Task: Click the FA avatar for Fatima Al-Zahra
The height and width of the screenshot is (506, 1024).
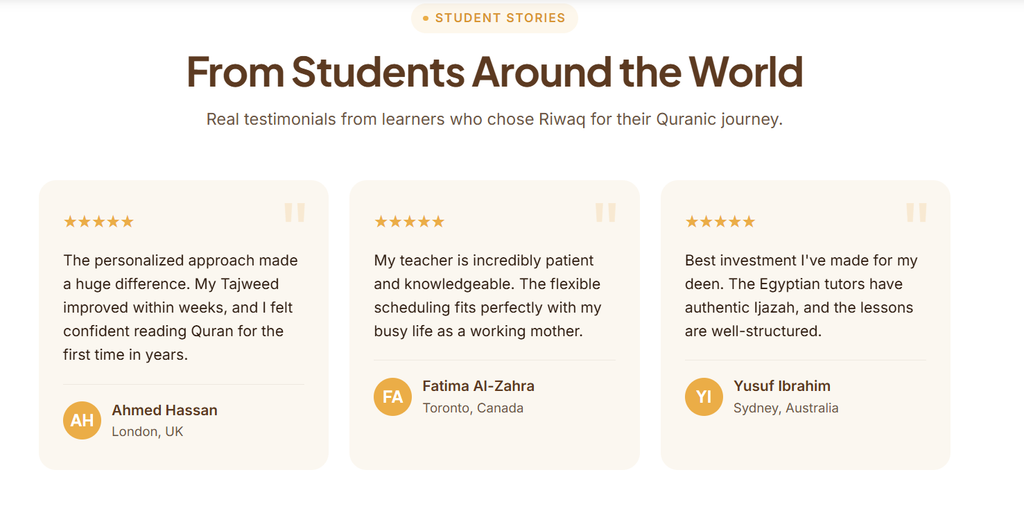Action: tap(392, 396)
